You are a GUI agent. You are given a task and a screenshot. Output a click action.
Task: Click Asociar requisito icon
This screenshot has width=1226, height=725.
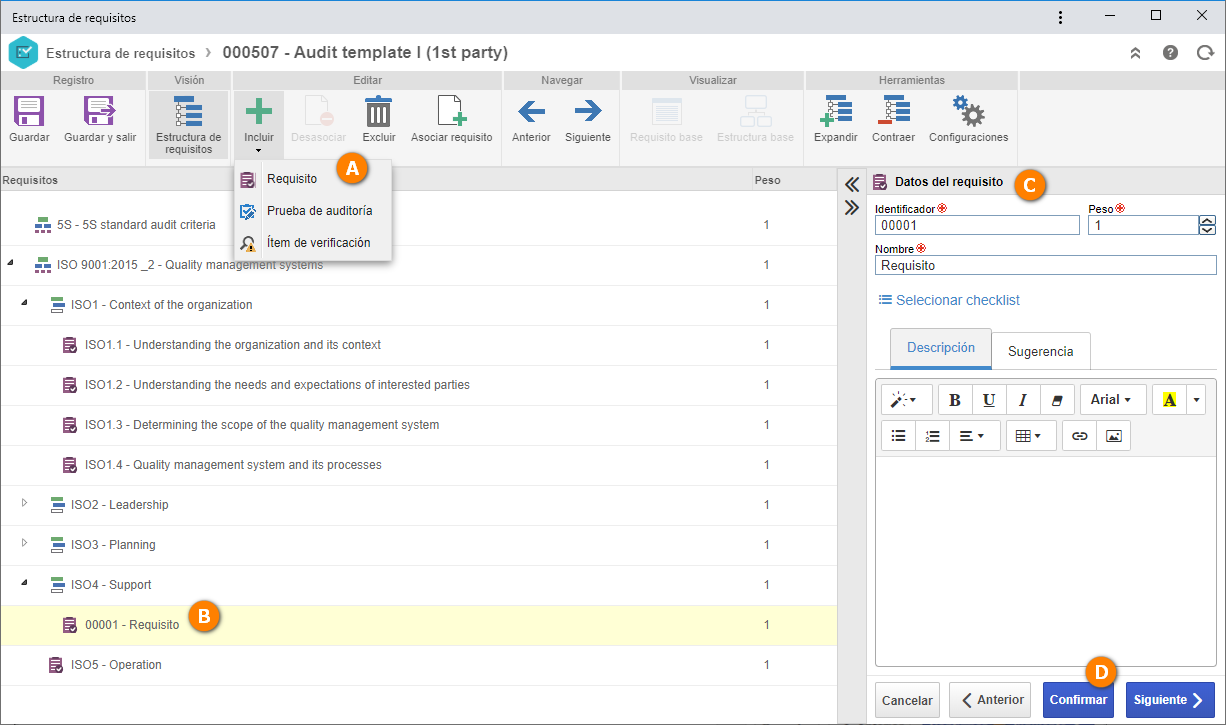pos(452,111)
